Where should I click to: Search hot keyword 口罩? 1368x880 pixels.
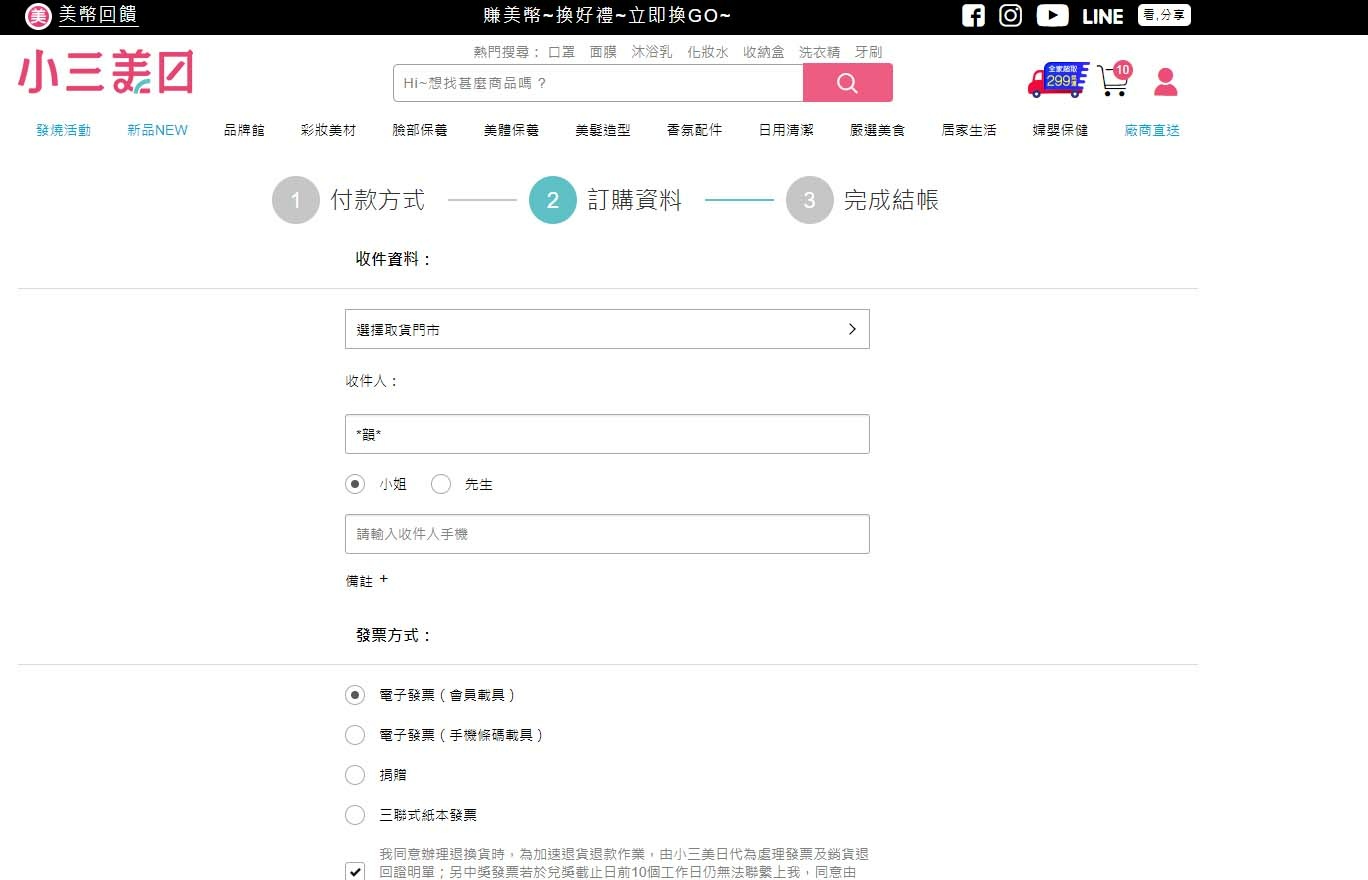[x=562, y=52]
